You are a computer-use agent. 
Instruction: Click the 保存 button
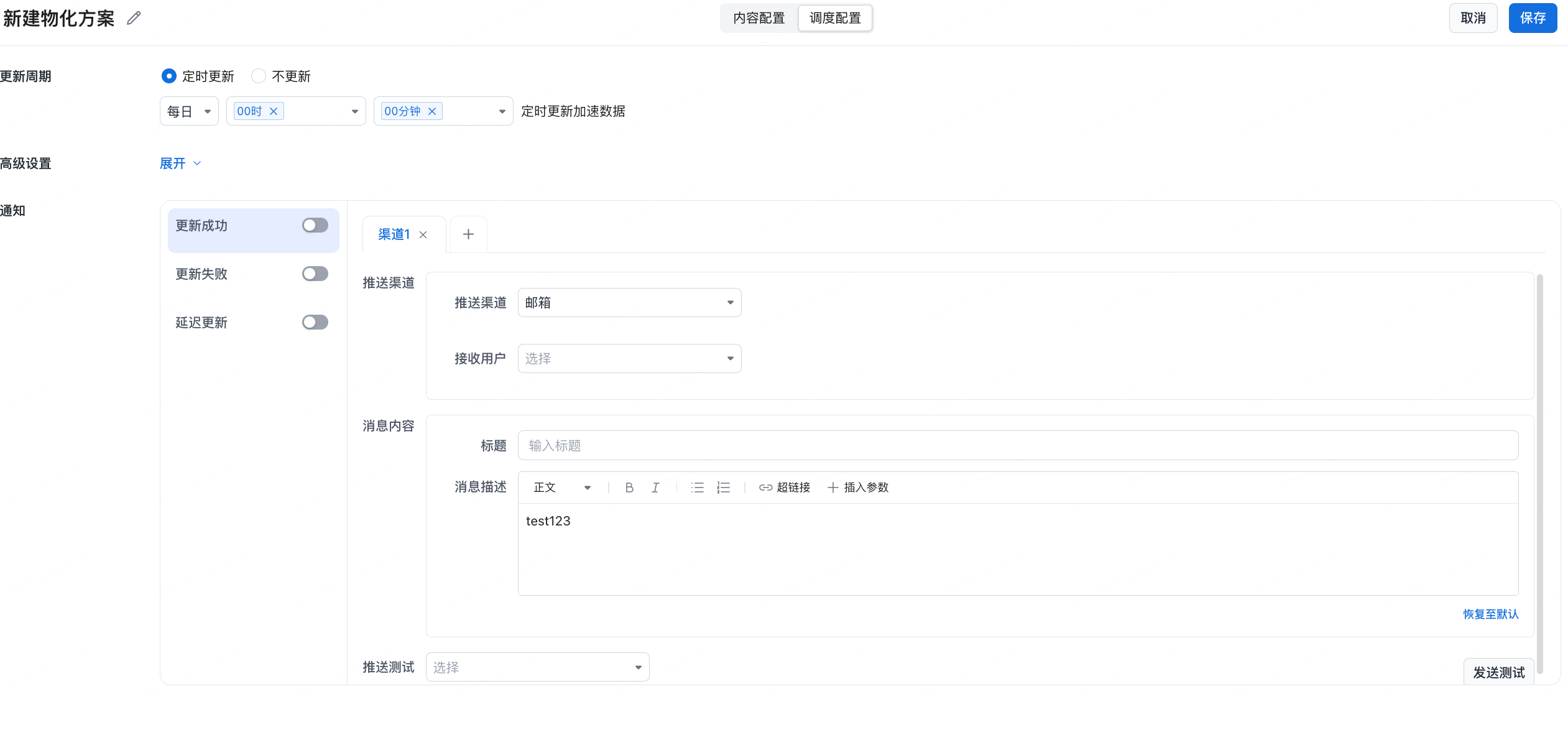point(1533,18)
